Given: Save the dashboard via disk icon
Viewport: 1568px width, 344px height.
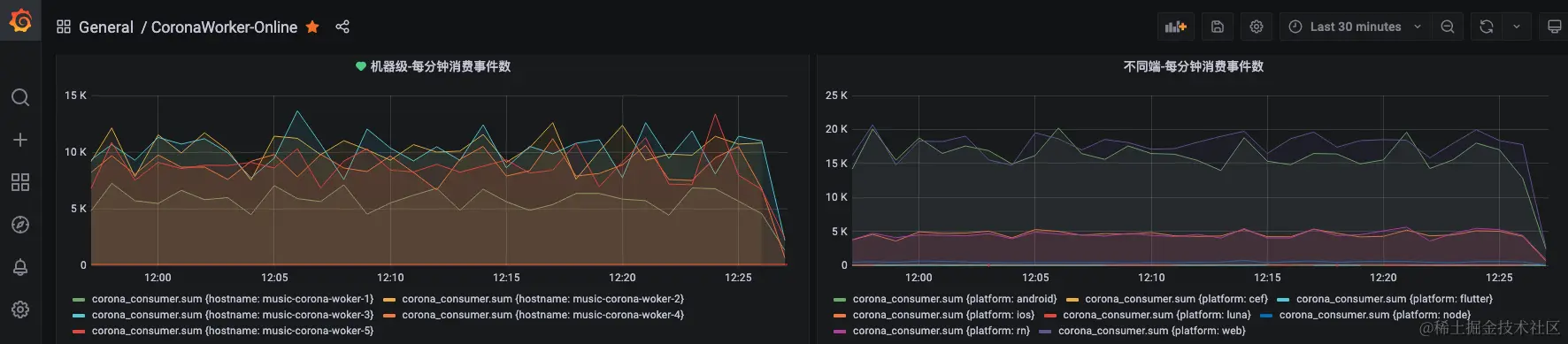Looking at the screenshot, I should click(x=1218, y=27).
